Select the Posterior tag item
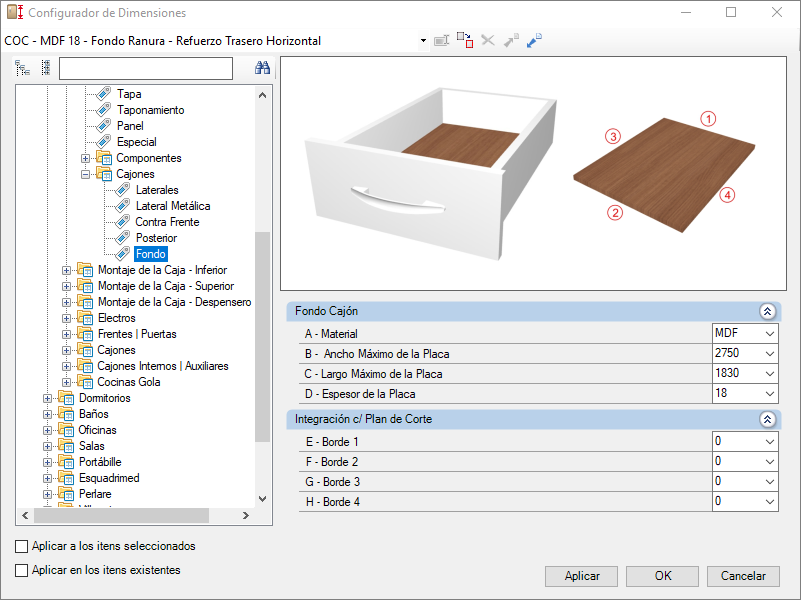801x600 pixels. (156, 238)
